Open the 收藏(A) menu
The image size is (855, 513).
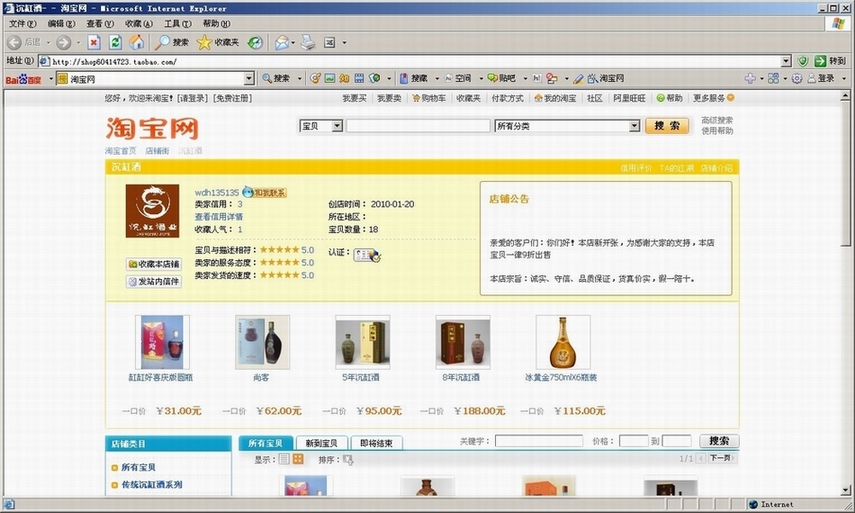point(139,23)
